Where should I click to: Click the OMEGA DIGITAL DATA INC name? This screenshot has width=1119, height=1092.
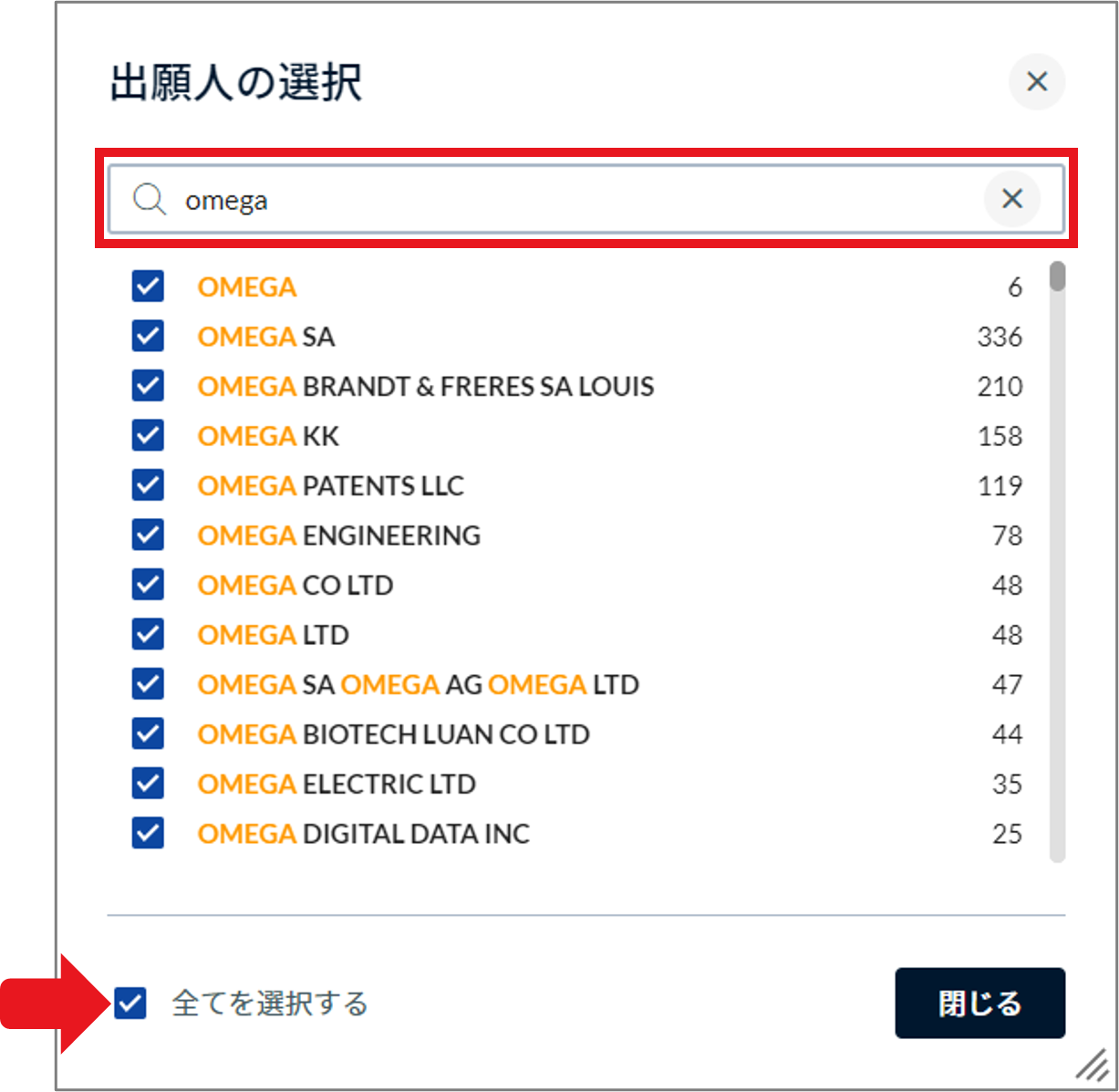tap(363, 834)
